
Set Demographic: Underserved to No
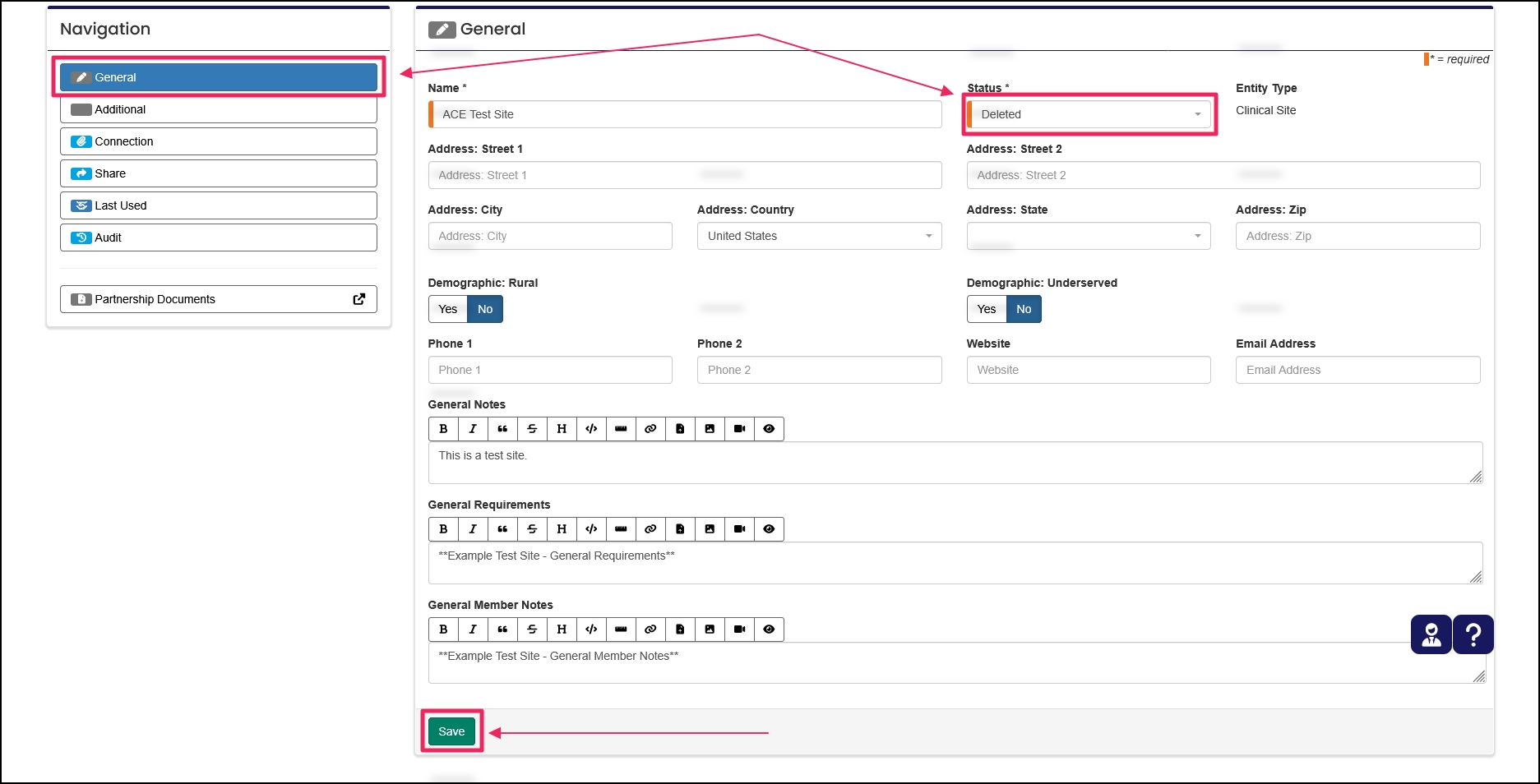pos(1024,309)
